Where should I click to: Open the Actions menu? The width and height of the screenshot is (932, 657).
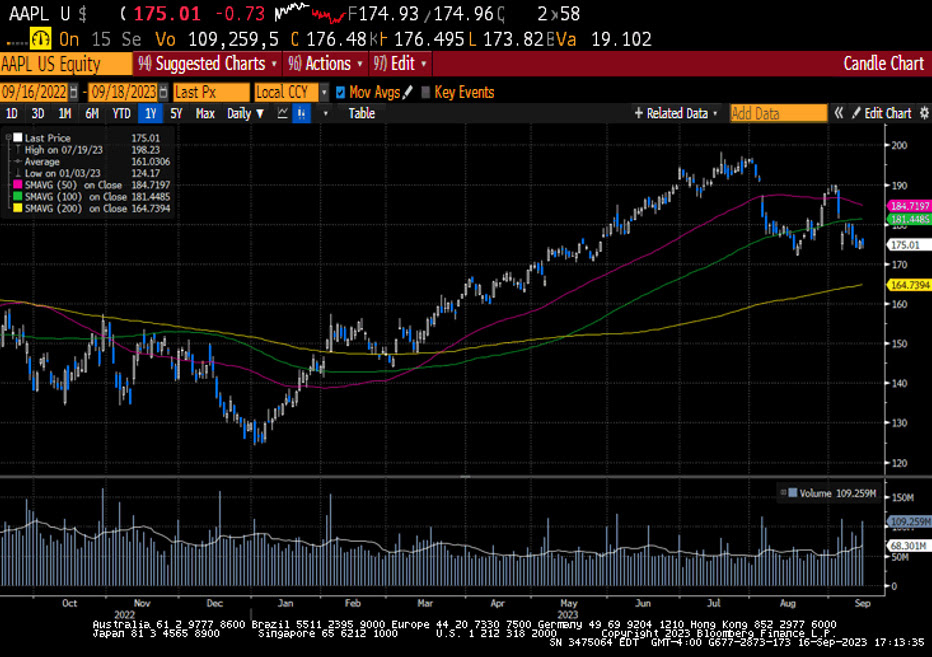coord(326,64)
